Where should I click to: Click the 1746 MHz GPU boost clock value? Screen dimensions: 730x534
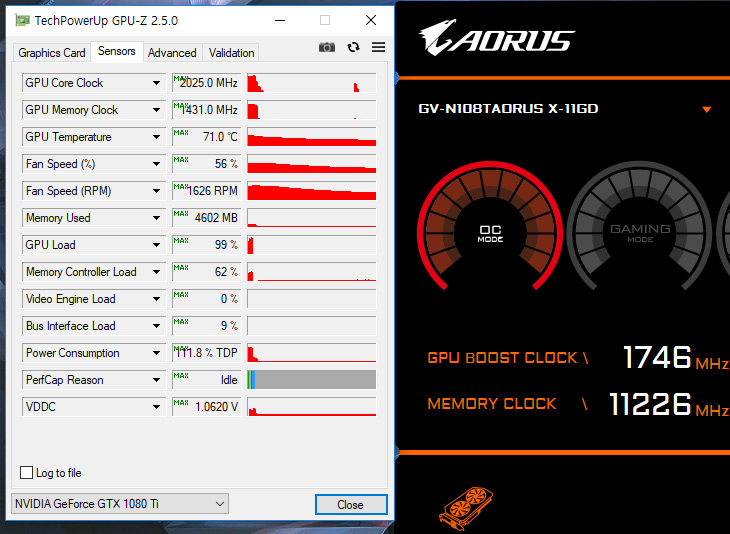656,358
